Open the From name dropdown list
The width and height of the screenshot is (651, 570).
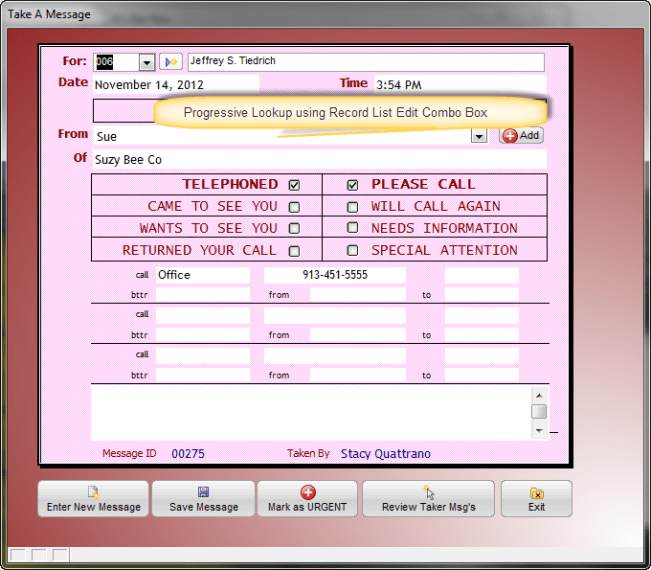pyautogui.click(x=479, y=136)
